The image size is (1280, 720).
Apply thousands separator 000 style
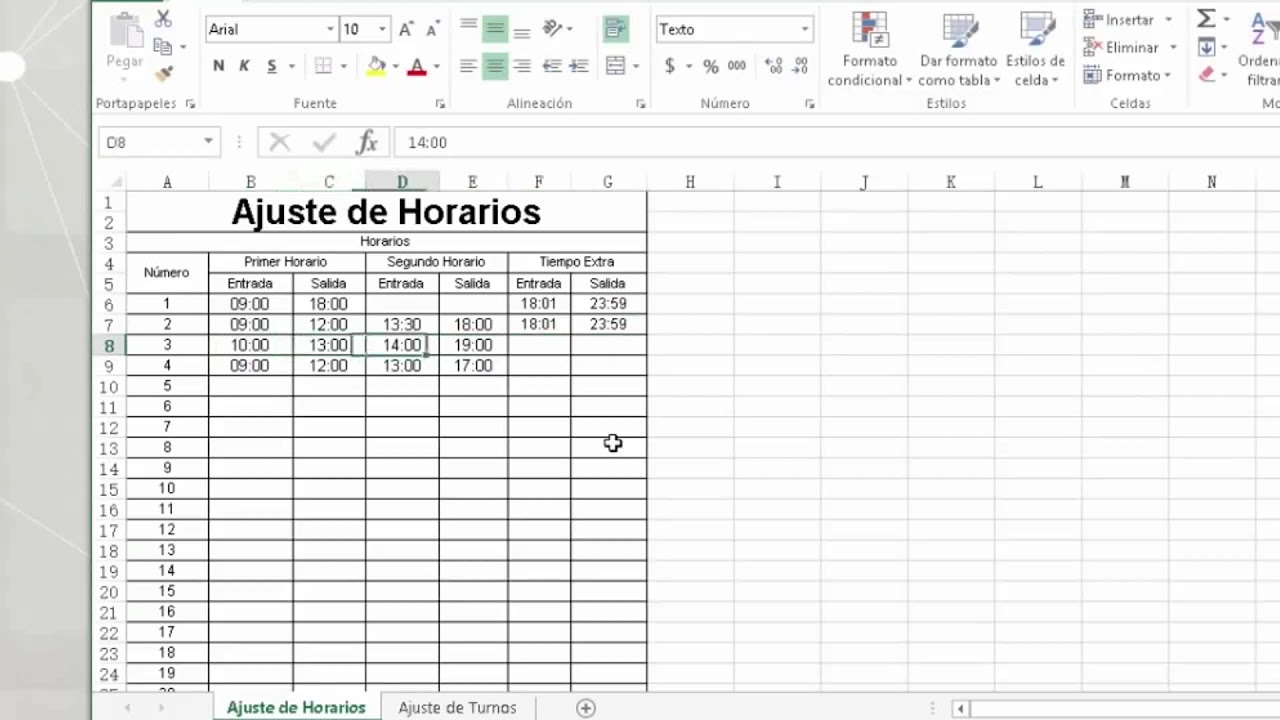tap(737, 66)
